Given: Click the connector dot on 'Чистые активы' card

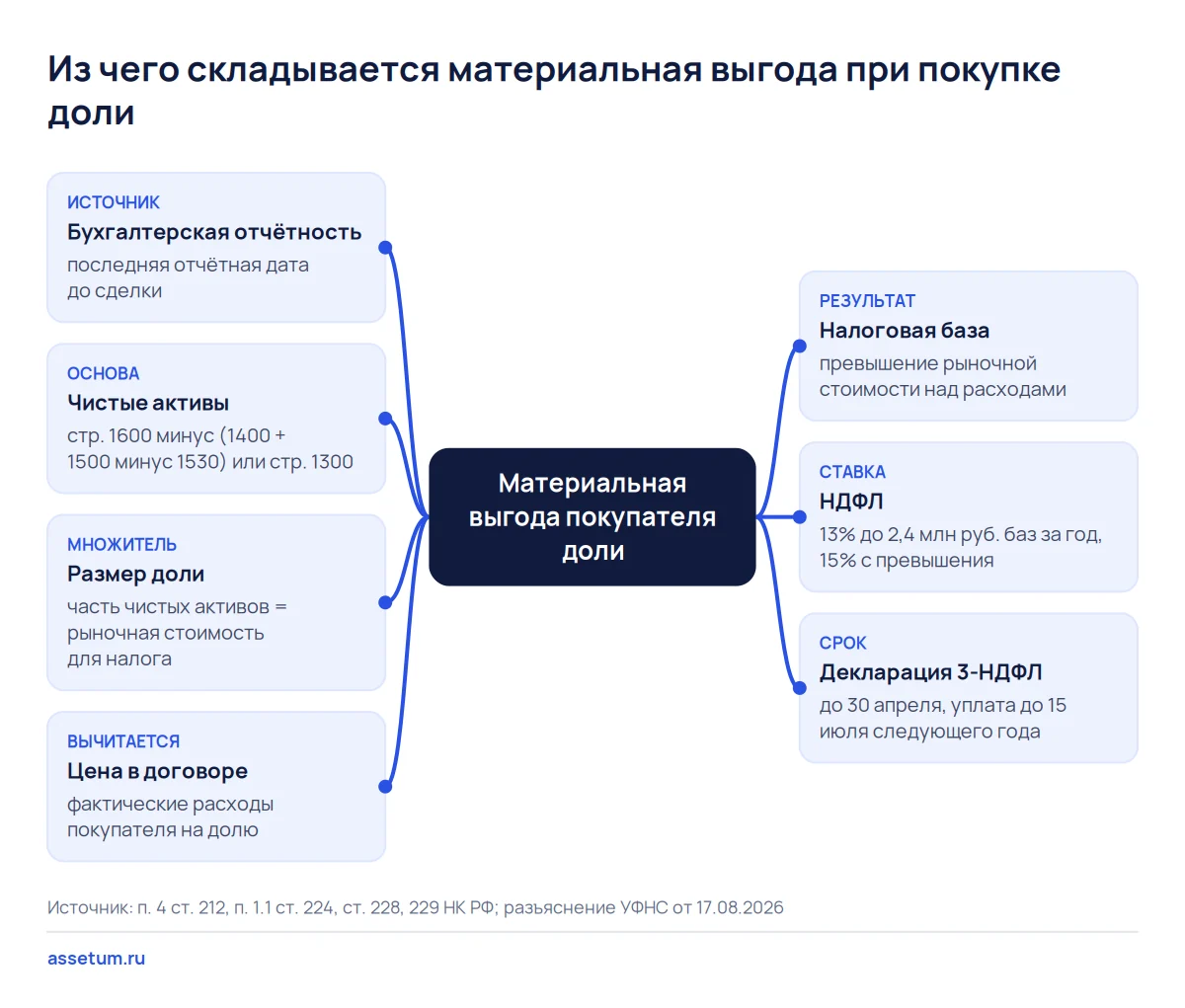Looking at the screenshot, I should [385, 419].
